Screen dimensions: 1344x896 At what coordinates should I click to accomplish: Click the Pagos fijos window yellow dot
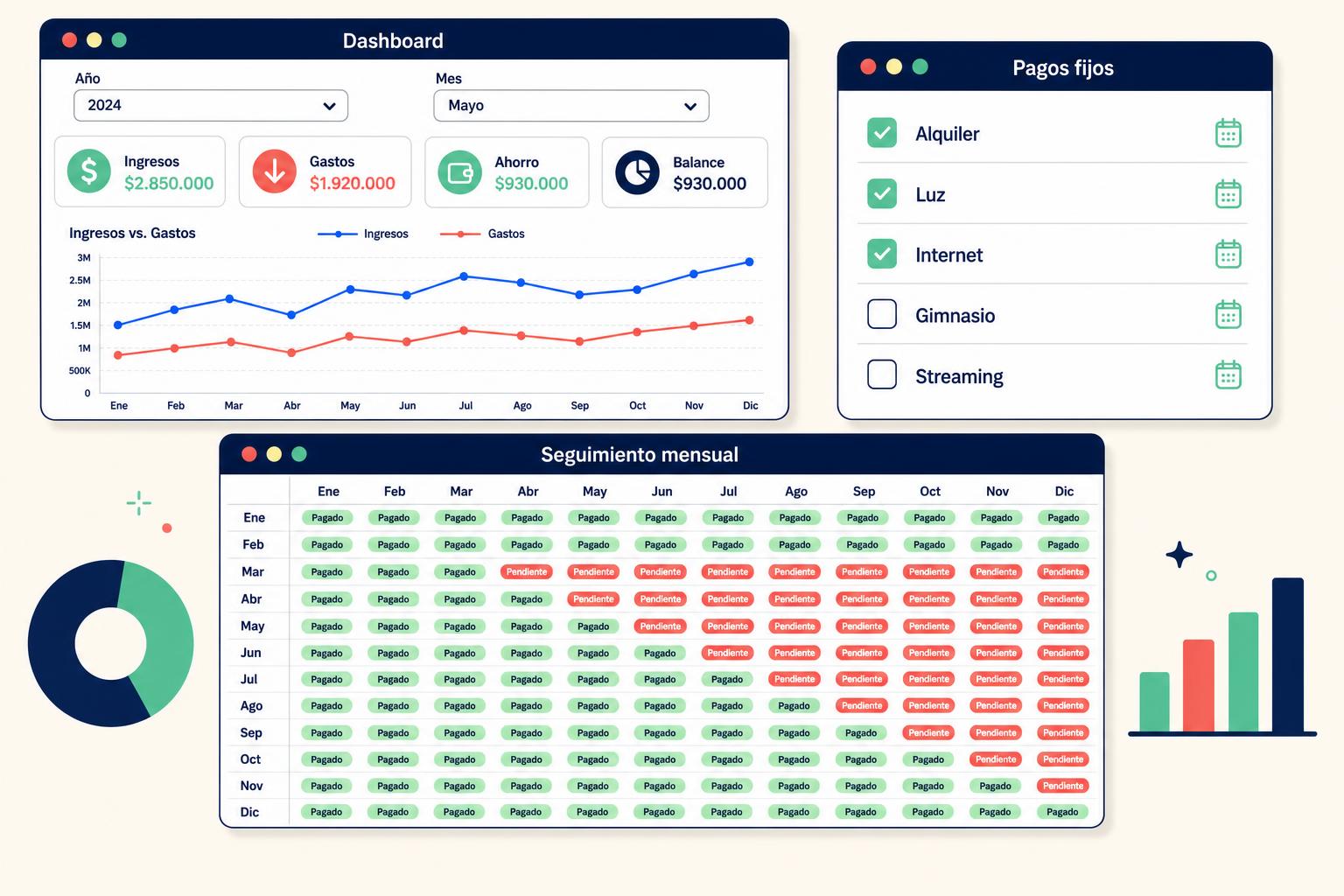893,66
